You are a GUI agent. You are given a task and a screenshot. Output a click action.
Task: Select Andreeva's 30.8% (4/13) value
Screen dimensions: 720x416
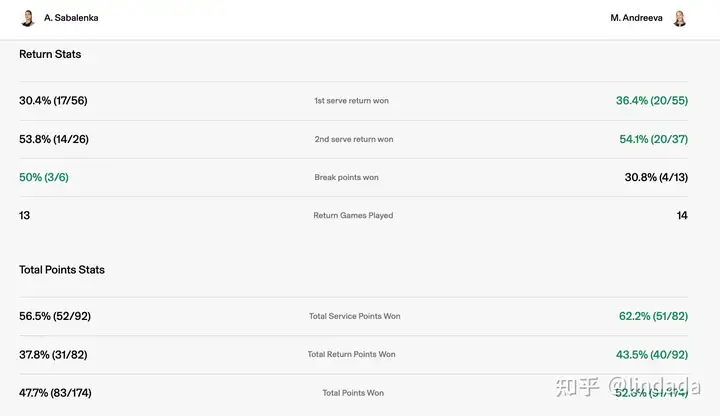[x=656, y=177]
